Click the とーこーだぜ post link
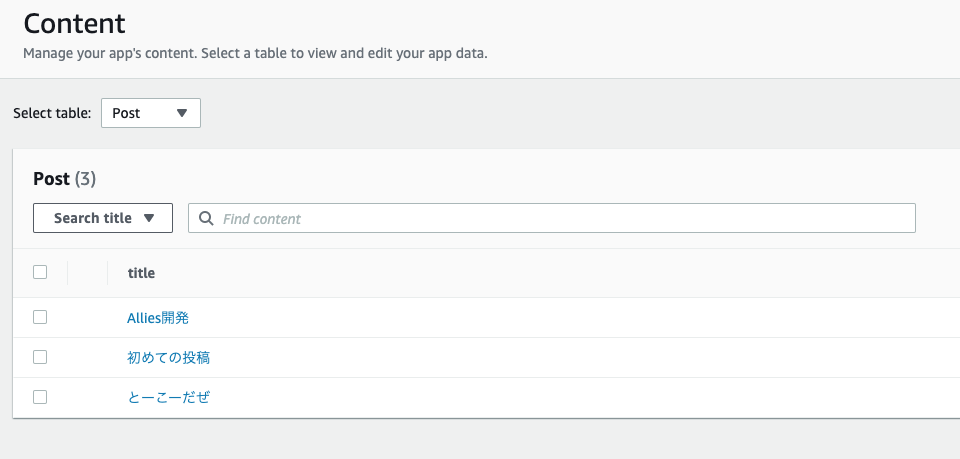Viewport: 960px width, 459px height. [x=168, y=398]
